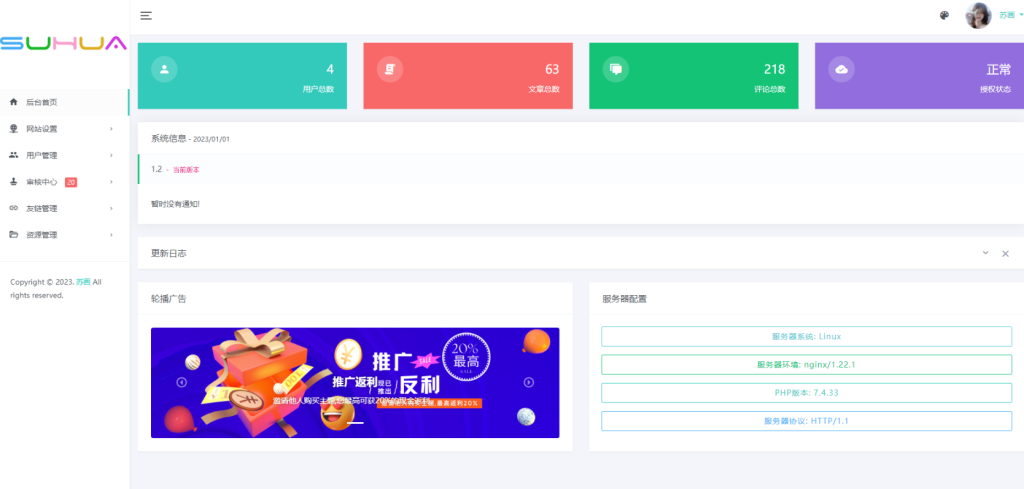Click the promotional carousel banner image
This screenshot has width=1024, height=489.
355,383
